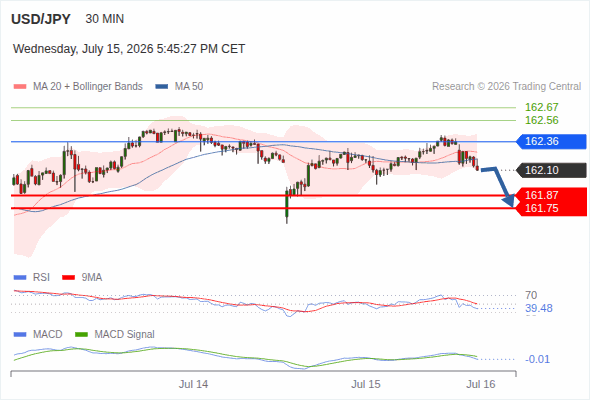The image size is (590, 400).
Task: Click the MACD Signal legend label
Action: pos(124,335)
